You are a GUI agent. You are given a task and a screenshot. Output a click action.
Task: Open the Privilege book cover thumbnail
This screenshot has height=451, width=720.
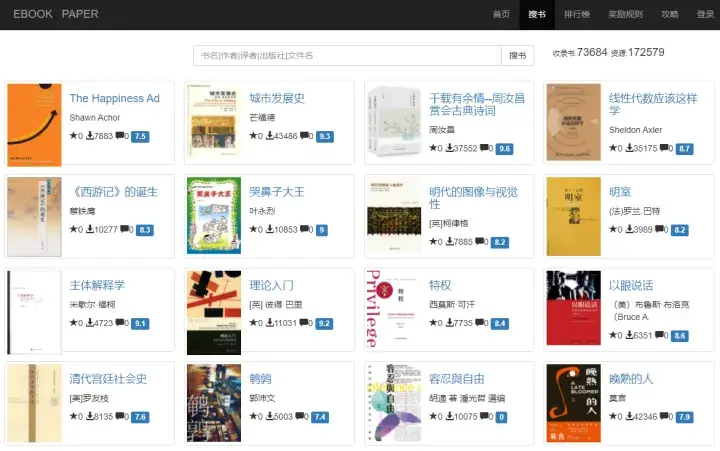[x=394, y=310]
